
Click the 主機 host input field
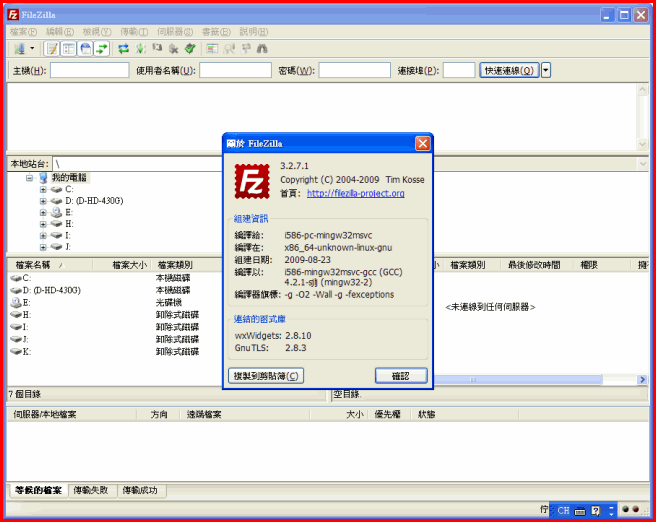point(89,70)
